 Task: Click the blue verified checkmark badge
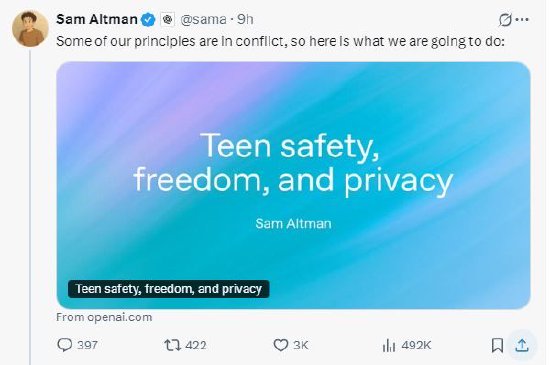[x=148, y=20]
